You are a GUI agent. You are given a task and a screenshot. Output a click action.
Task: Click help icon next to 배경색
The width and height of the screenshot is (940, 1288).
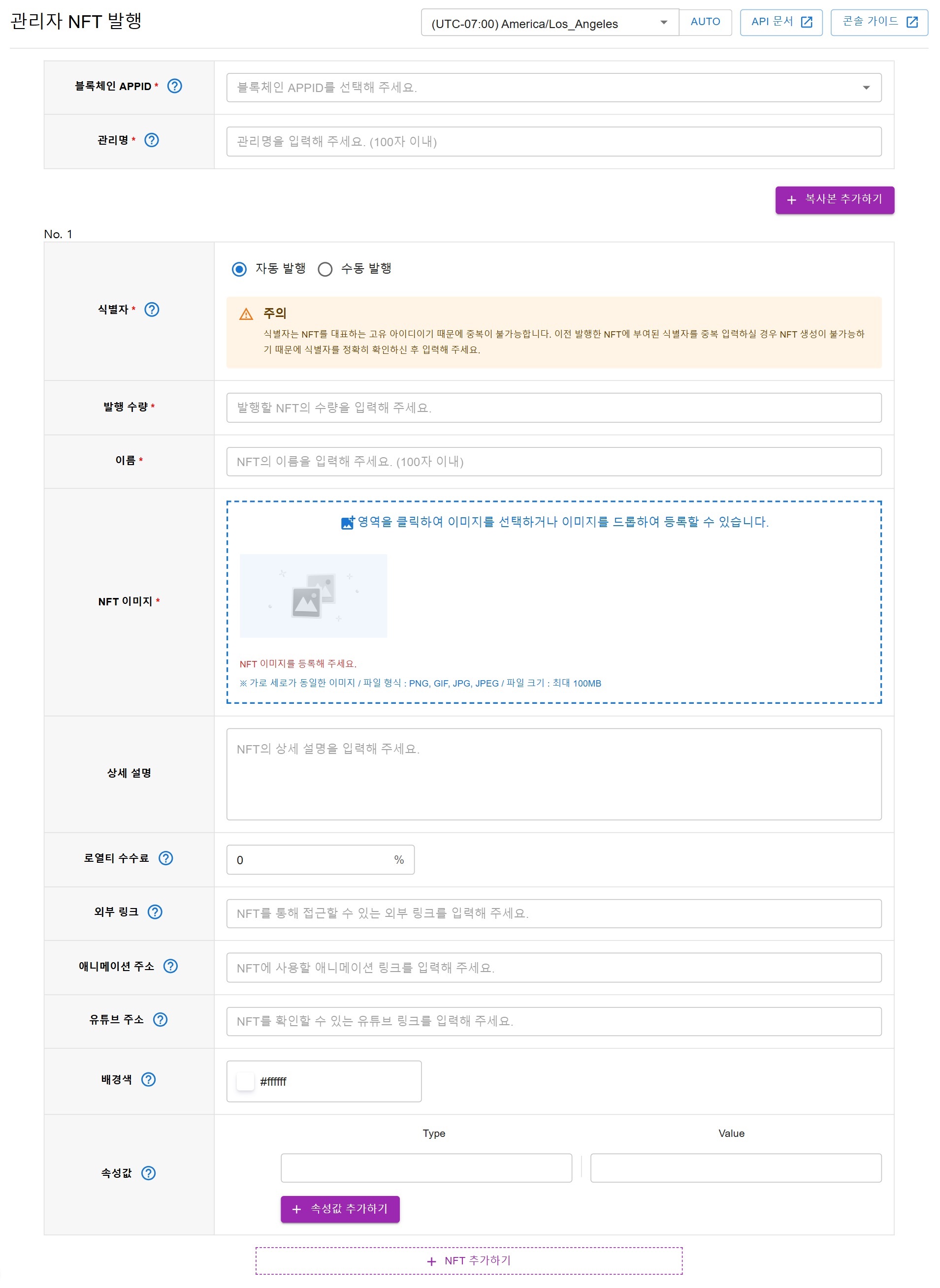pyautogui.click(x=149, y=1080)
